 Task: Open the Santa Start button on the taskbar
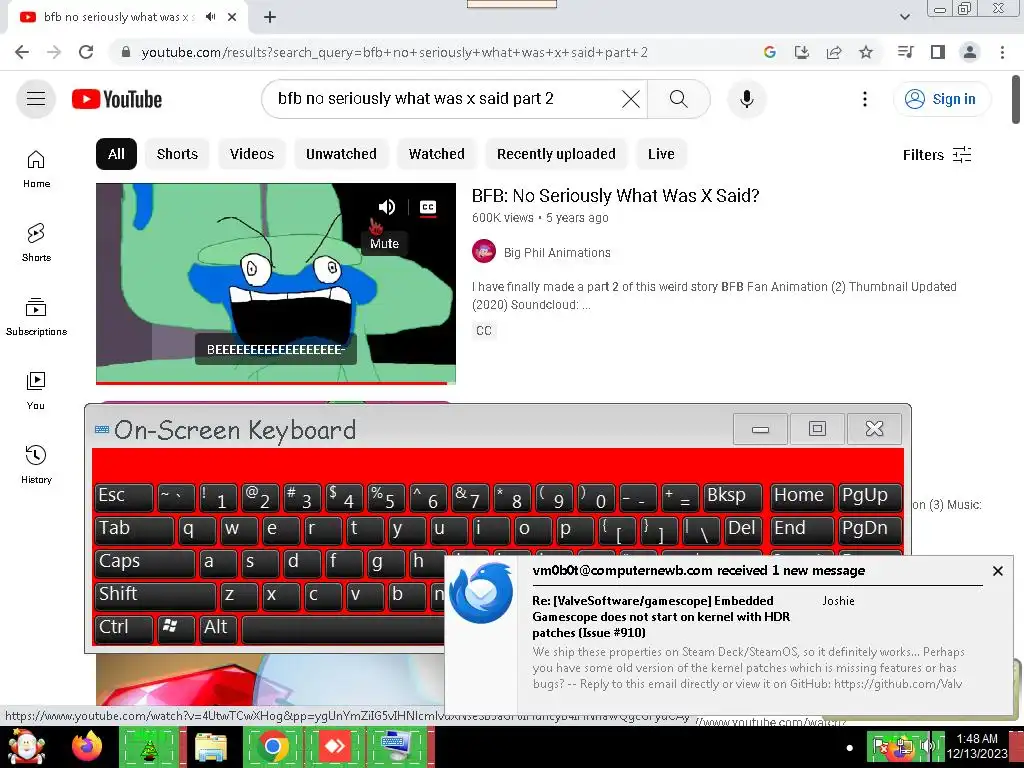click(25, 746)
